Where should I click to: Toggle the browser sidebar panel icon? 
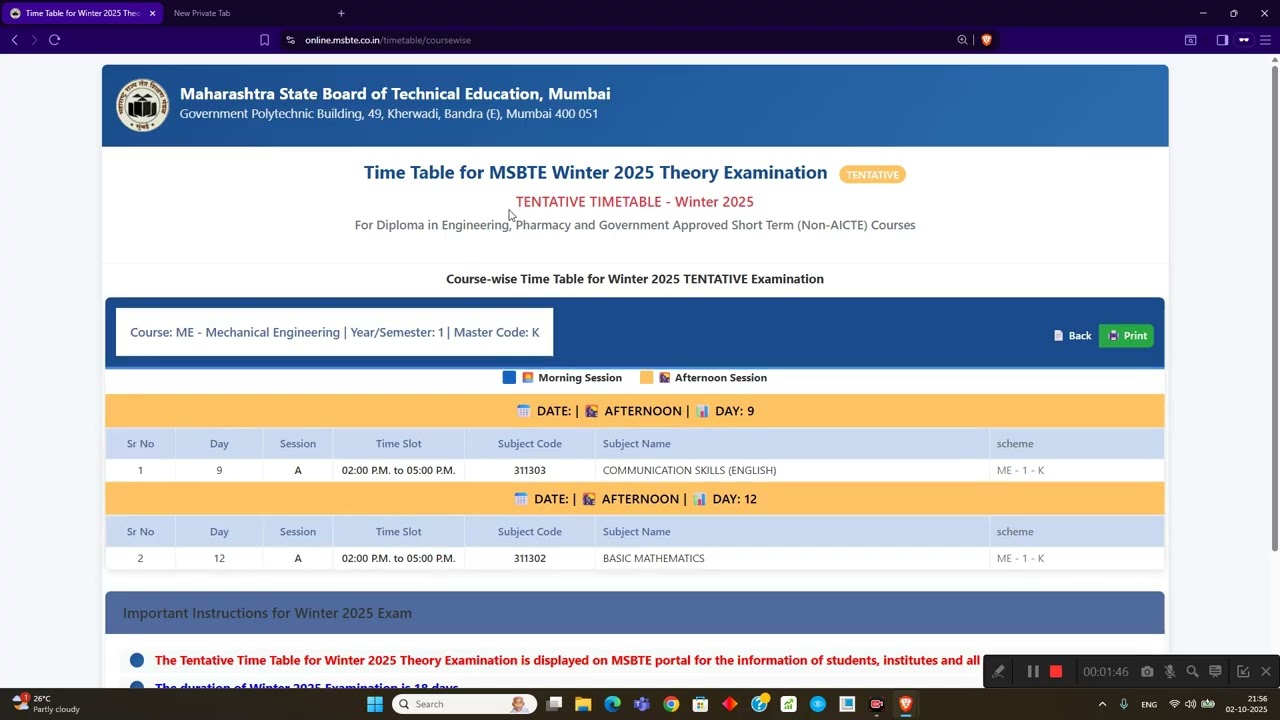(x=1222, y=40)
